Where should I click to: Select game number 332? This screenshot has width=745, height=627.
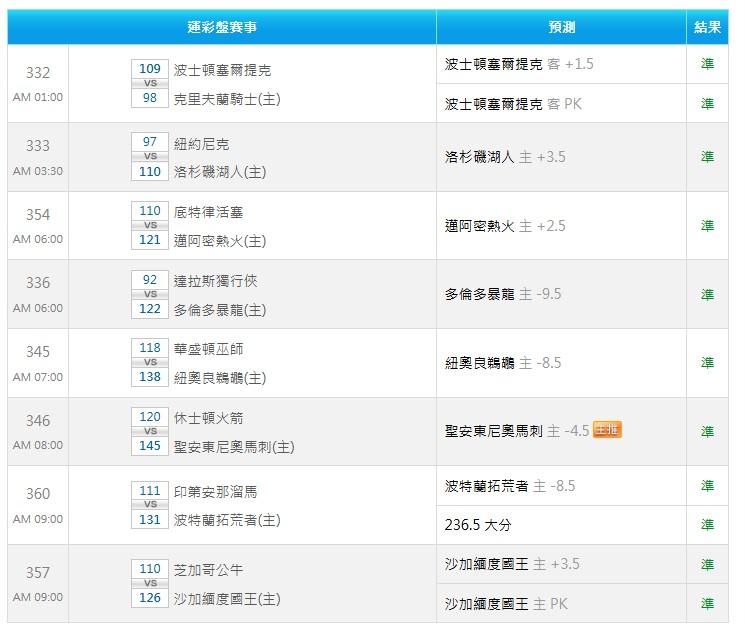pyautogui.click(x=38, y=73)
